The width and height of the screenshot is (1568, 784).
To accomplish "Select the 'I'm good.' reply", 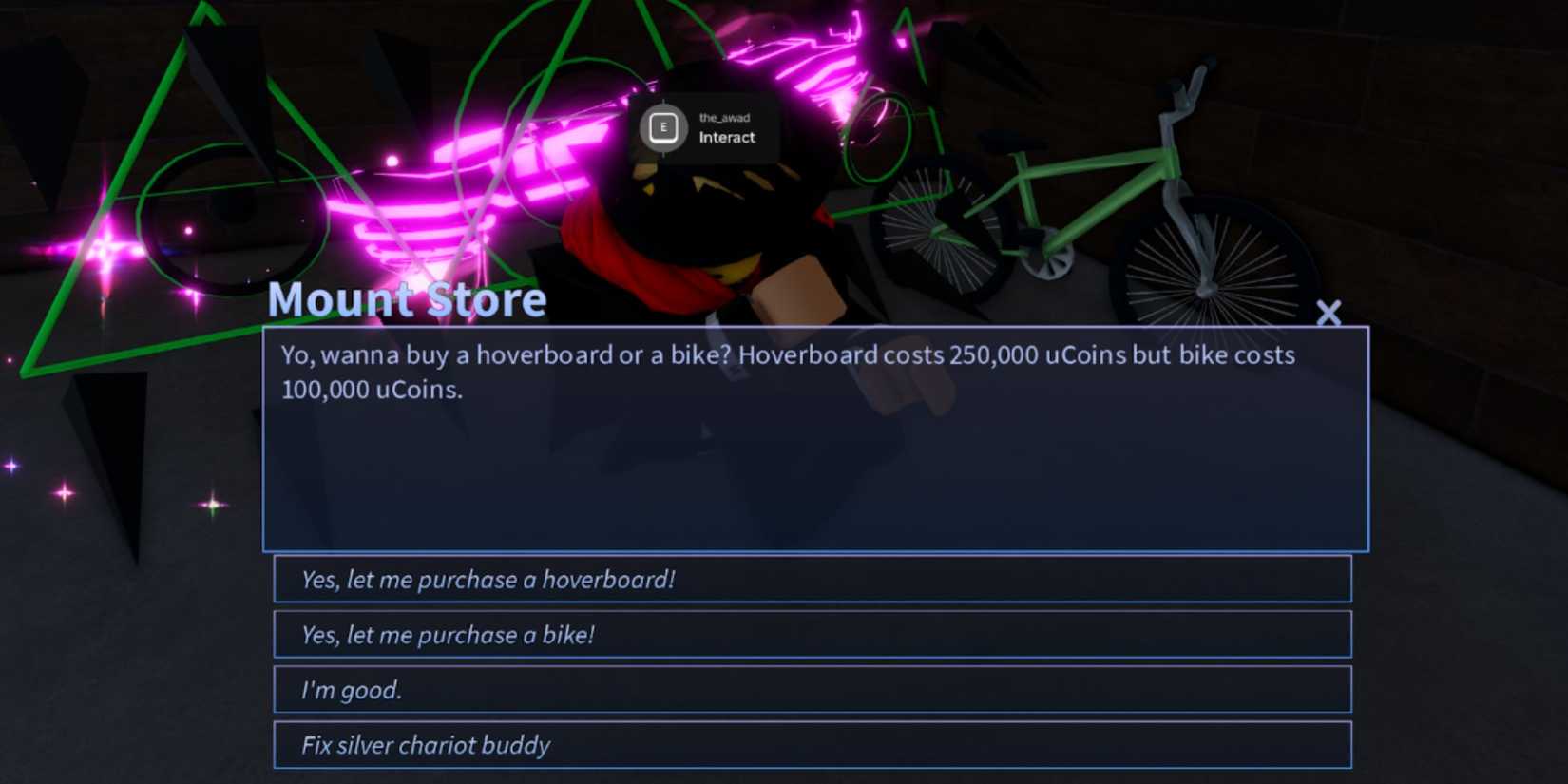I will point(813,690).
